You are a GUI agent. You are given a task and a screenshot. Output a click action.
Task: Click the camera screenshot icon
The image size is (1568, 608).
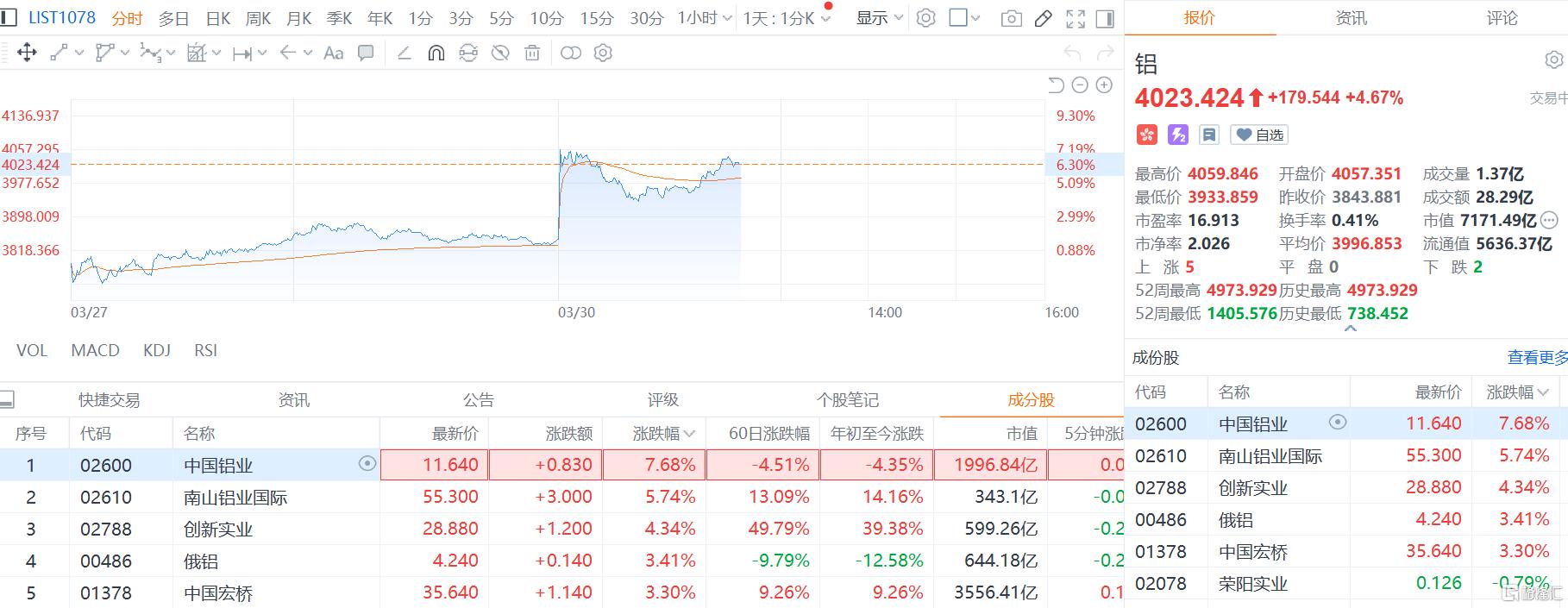point(1011,18)
